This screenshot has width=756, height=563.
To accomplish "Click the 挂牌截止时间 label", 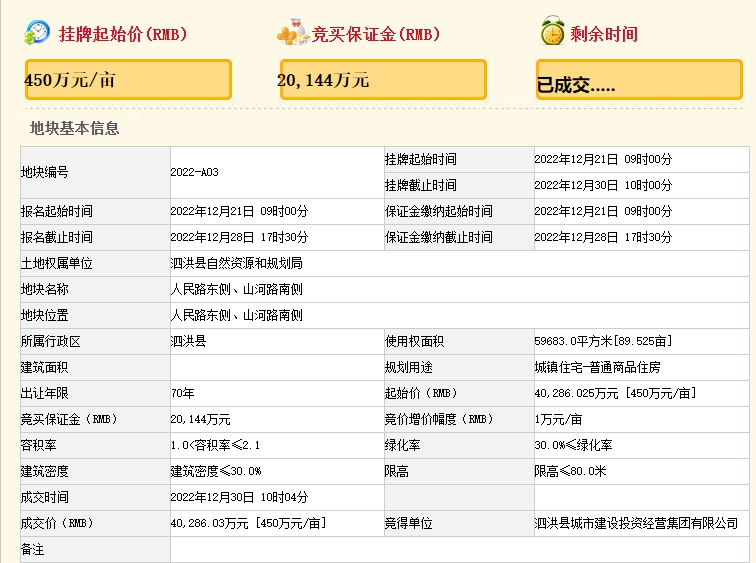I will pos(420,185).
